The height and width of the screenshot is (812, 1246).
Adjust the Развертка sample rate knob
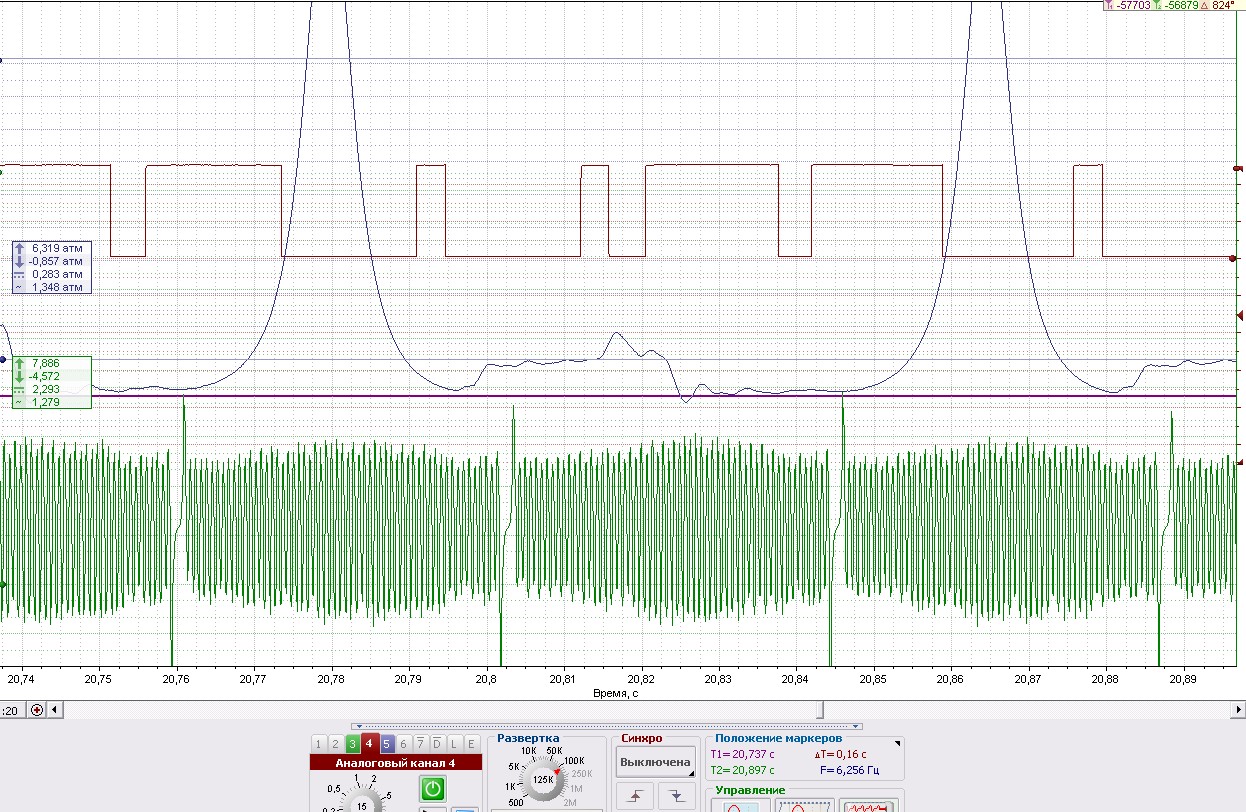(x=543, y=779)
